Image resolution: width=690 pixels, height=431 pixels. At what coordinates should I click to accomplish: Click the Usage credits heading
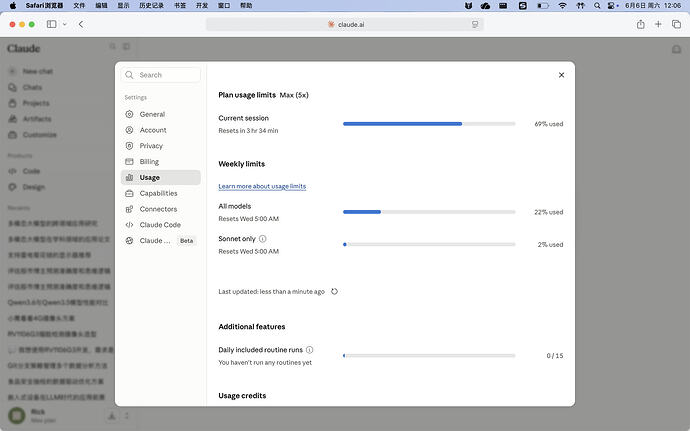242,395
